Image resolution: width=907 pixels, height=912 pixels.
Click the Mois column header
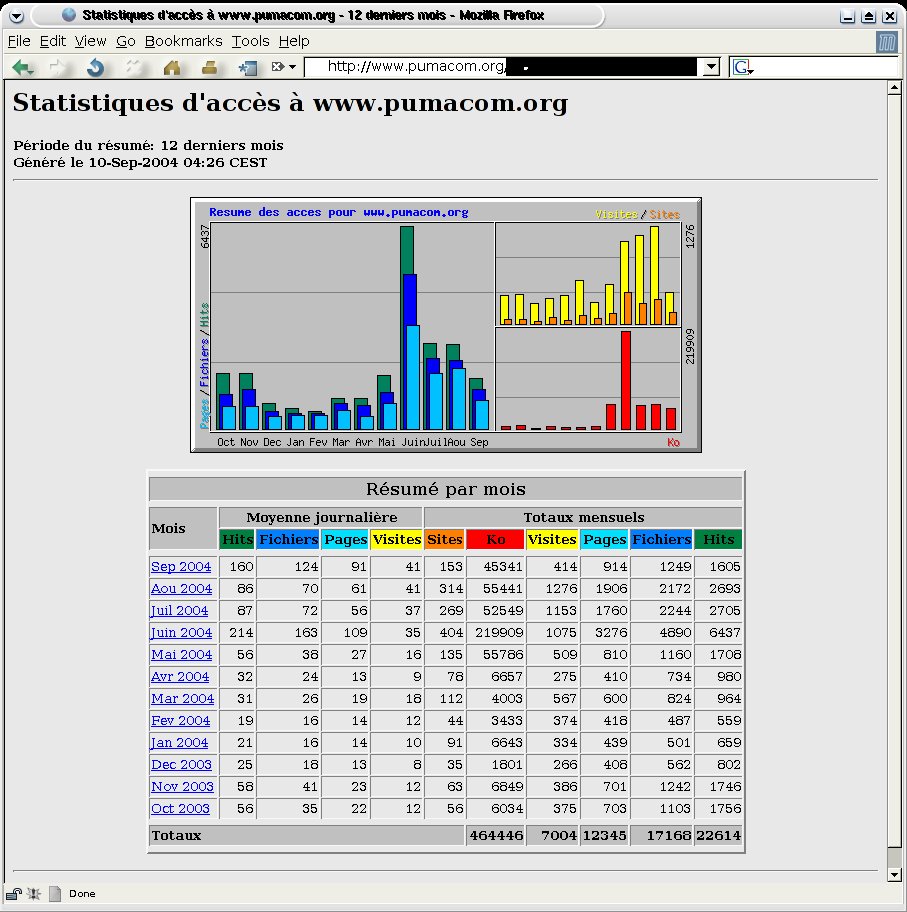183,528
